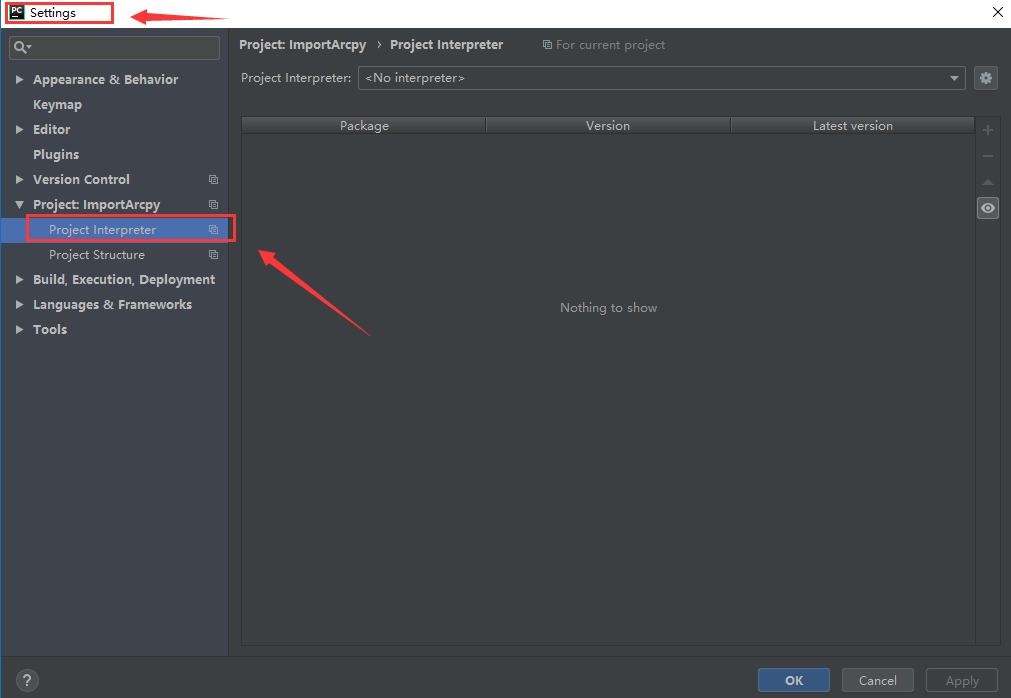Click the copy icon beside Project Interpreter
Viewport: 1011px width, 698px height.
[213, 230]
